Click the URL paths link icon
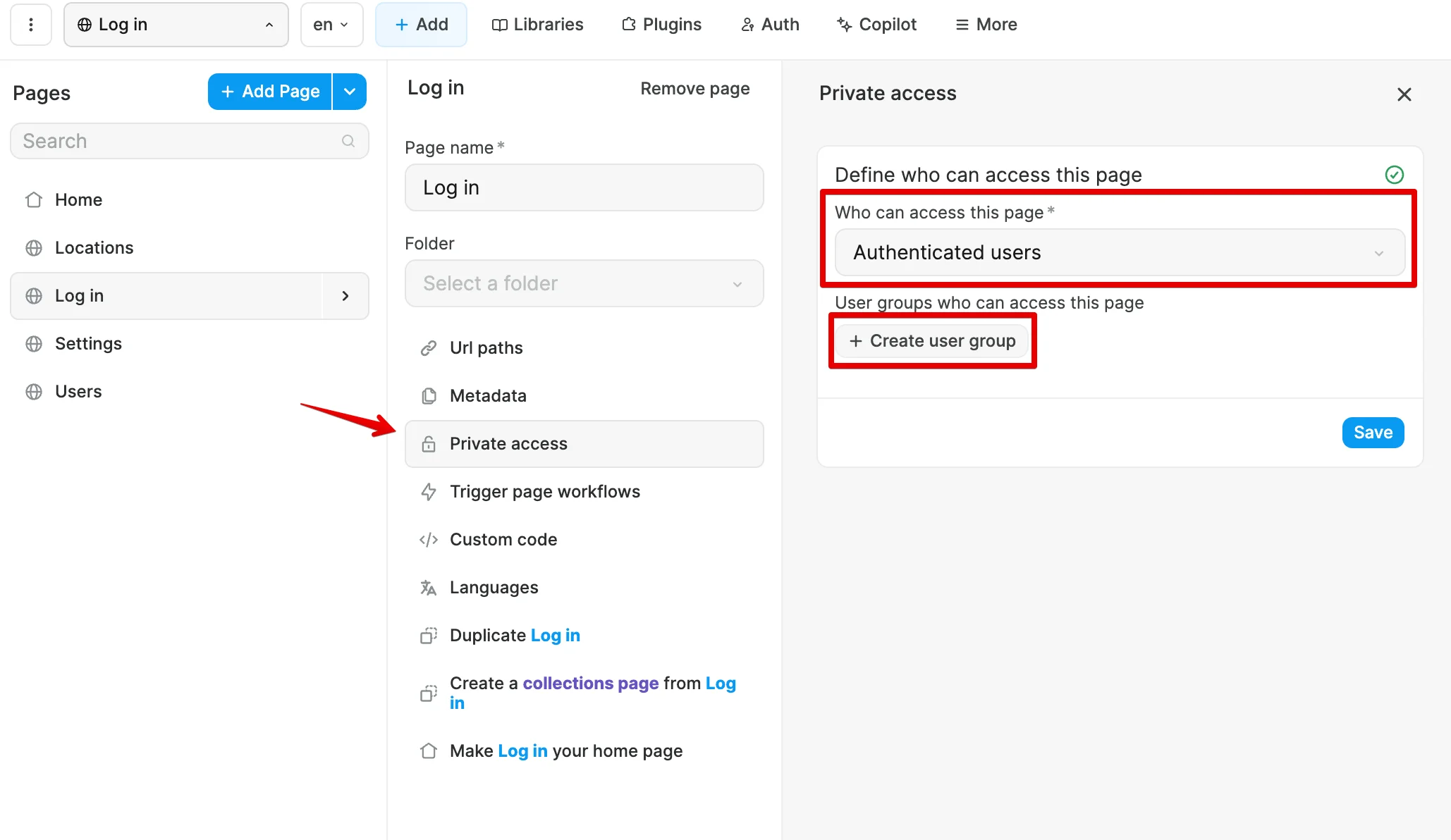1451x840 pixels. 428,348
